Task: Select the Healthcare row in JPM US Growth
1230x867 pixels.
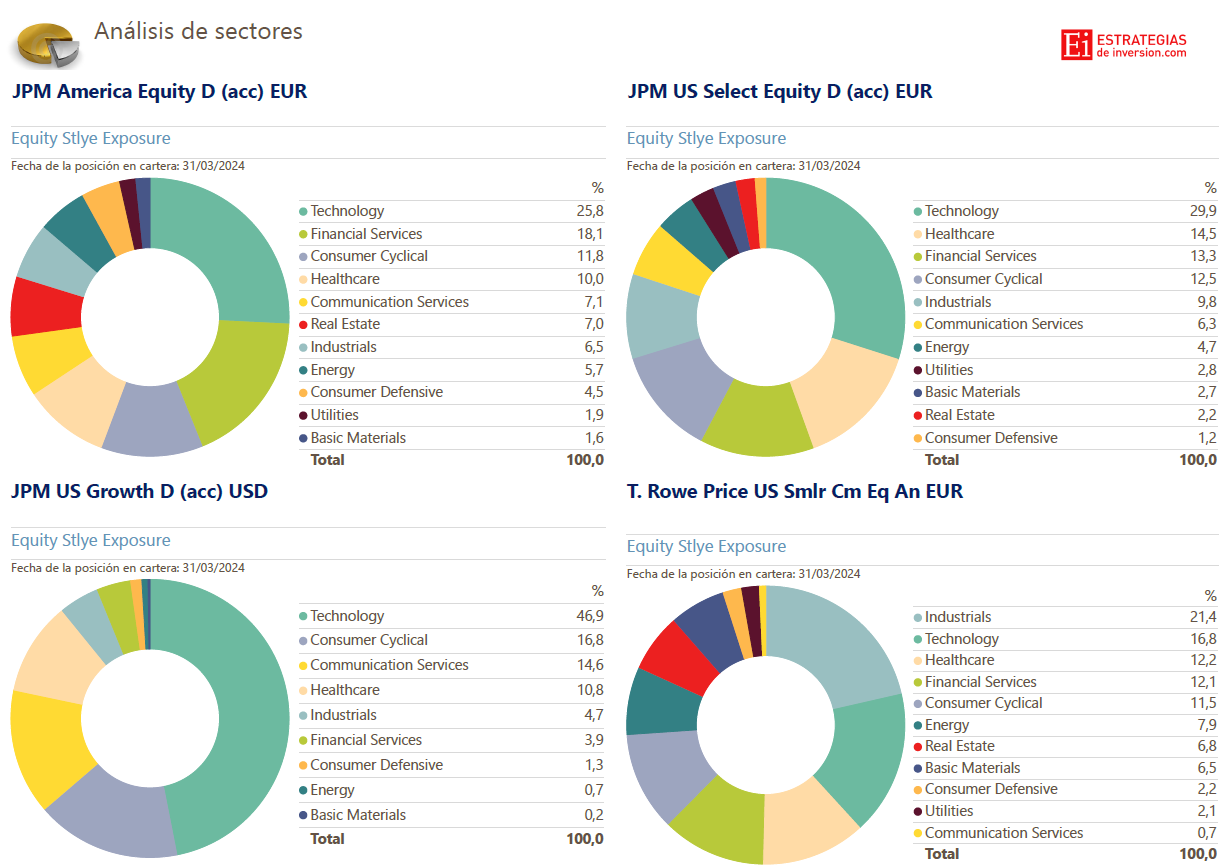Action: [451, 691]
